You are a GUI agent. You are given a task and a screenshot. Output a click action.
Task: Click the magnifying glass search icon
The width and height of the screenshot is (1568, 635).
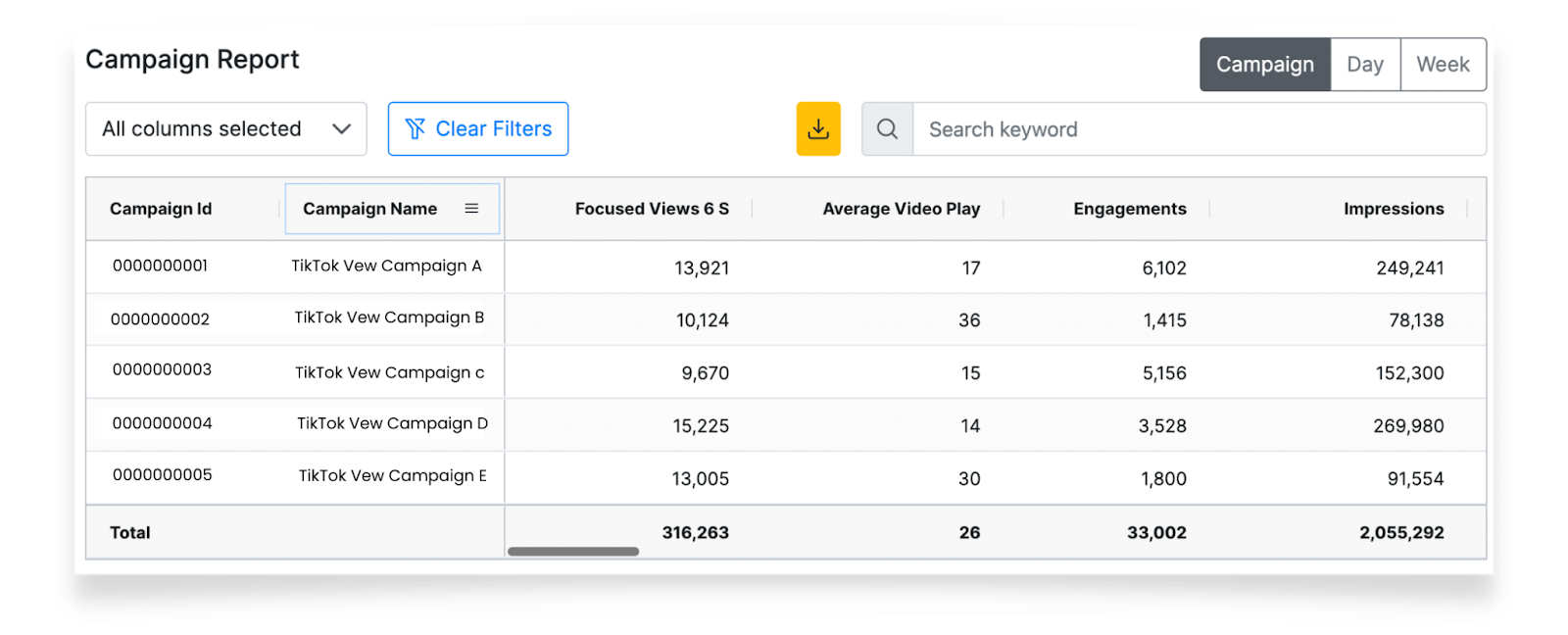[887, 129]
